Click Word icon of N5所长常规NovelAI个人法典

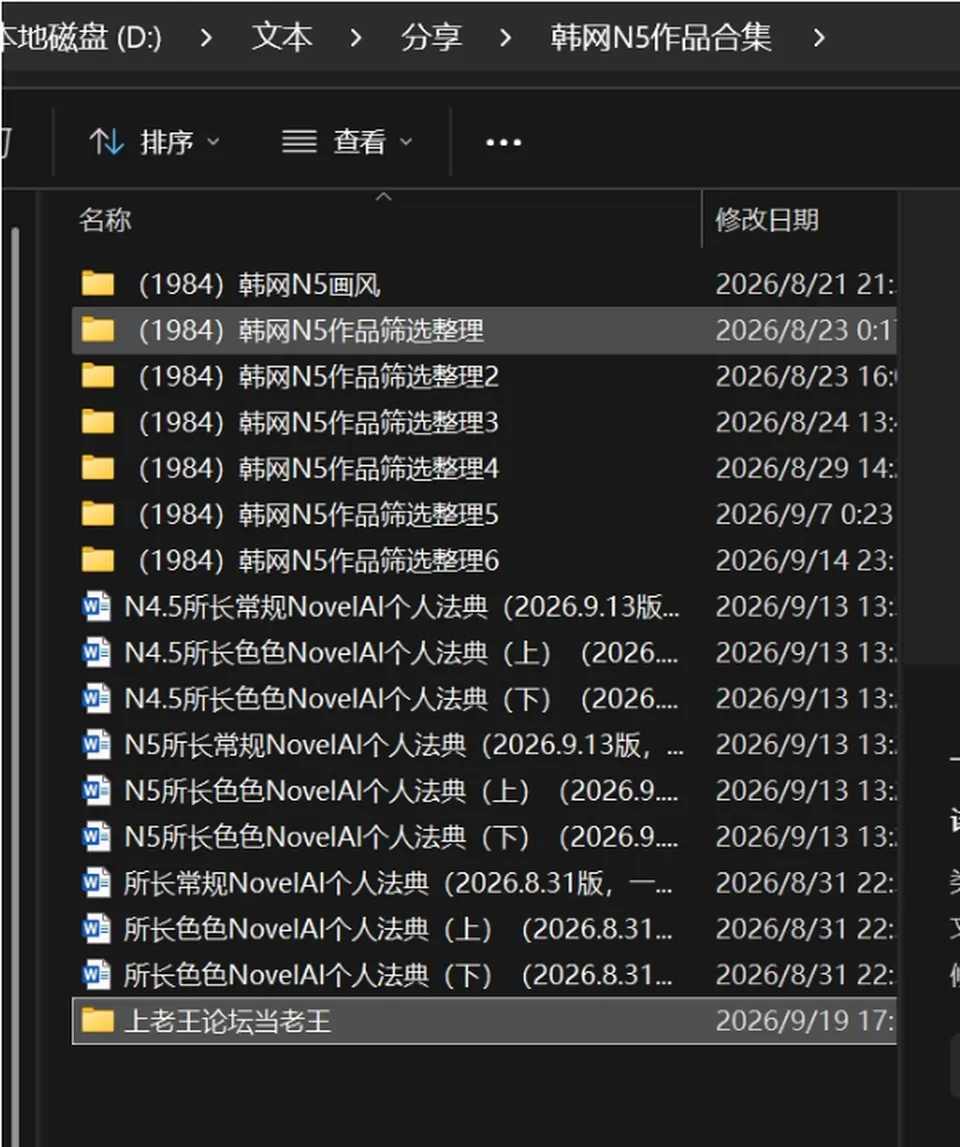97,745
